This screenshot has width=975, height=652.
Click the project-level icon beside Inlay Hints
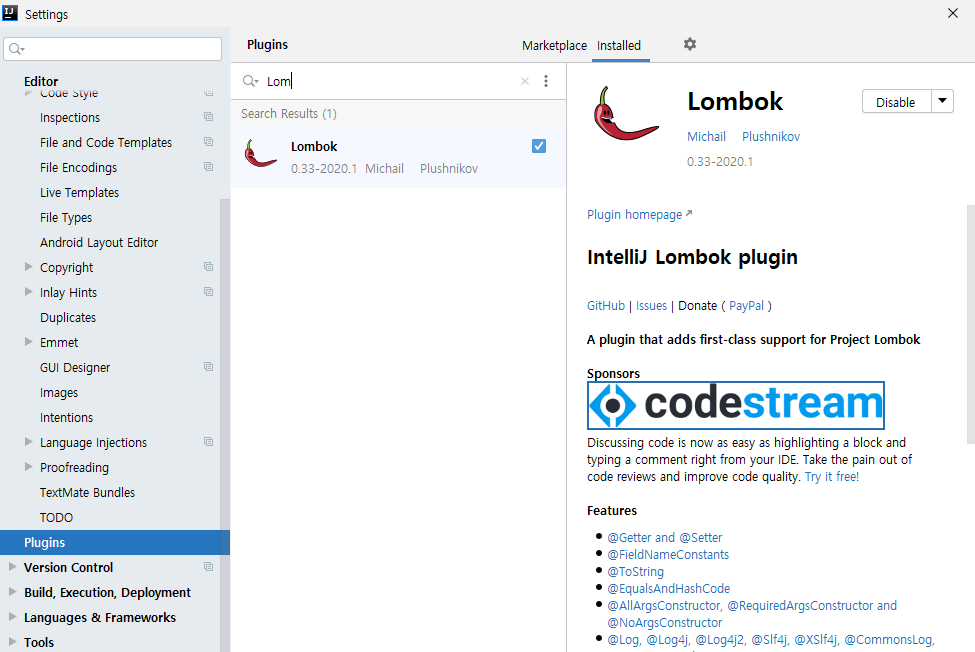(x=208, y=292)
